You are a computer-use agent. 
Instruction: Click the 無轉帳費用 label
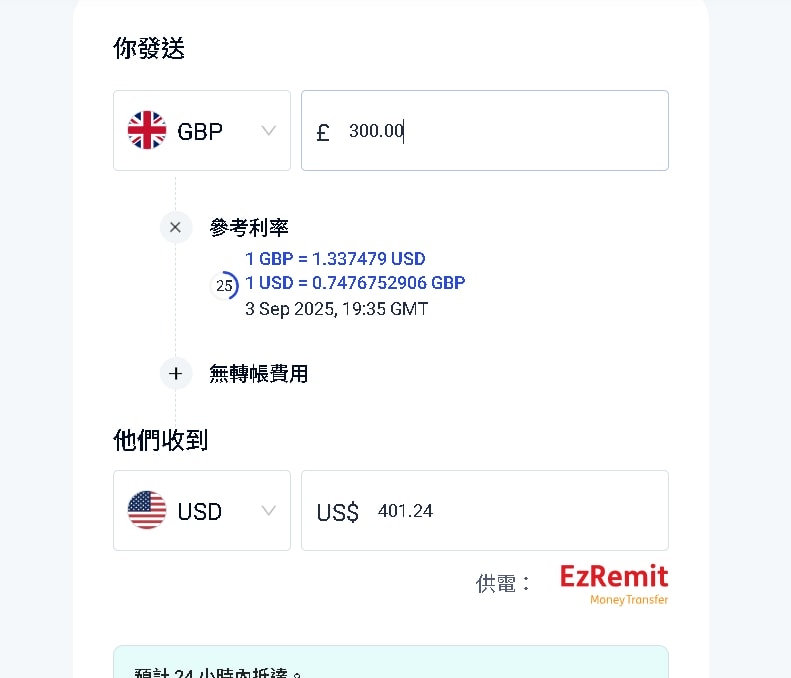tap(258, 374)
